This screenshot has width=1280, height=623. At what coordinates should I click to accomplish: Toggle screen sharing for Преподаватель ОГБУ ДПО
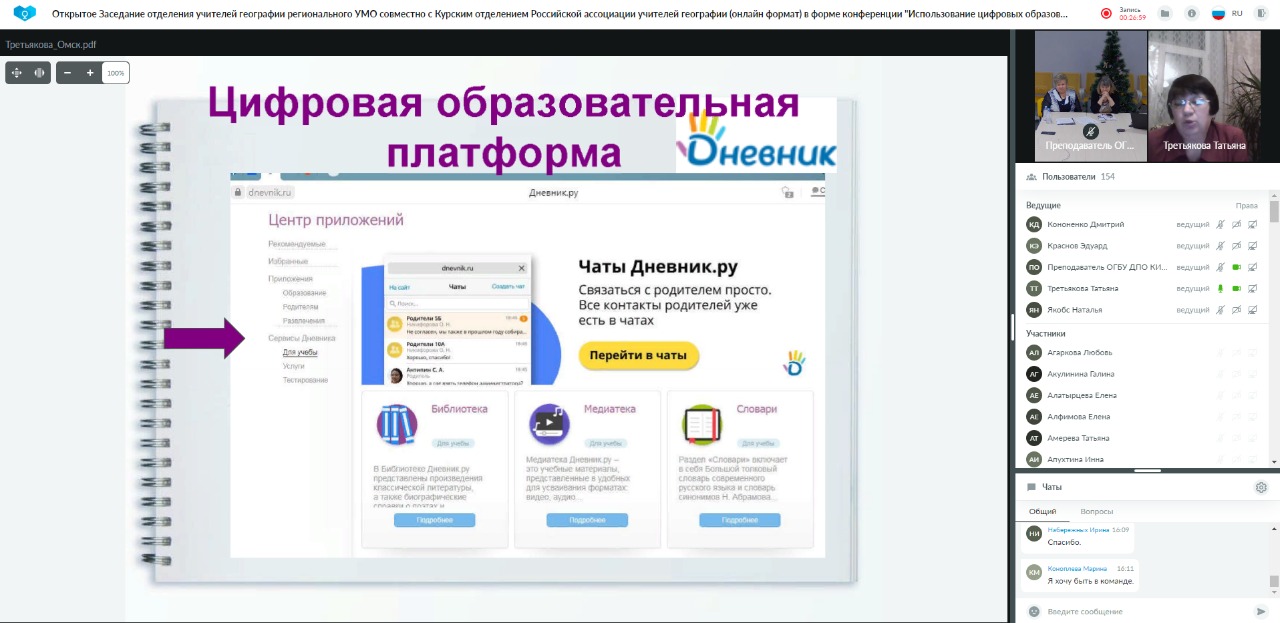(1252, 267)
